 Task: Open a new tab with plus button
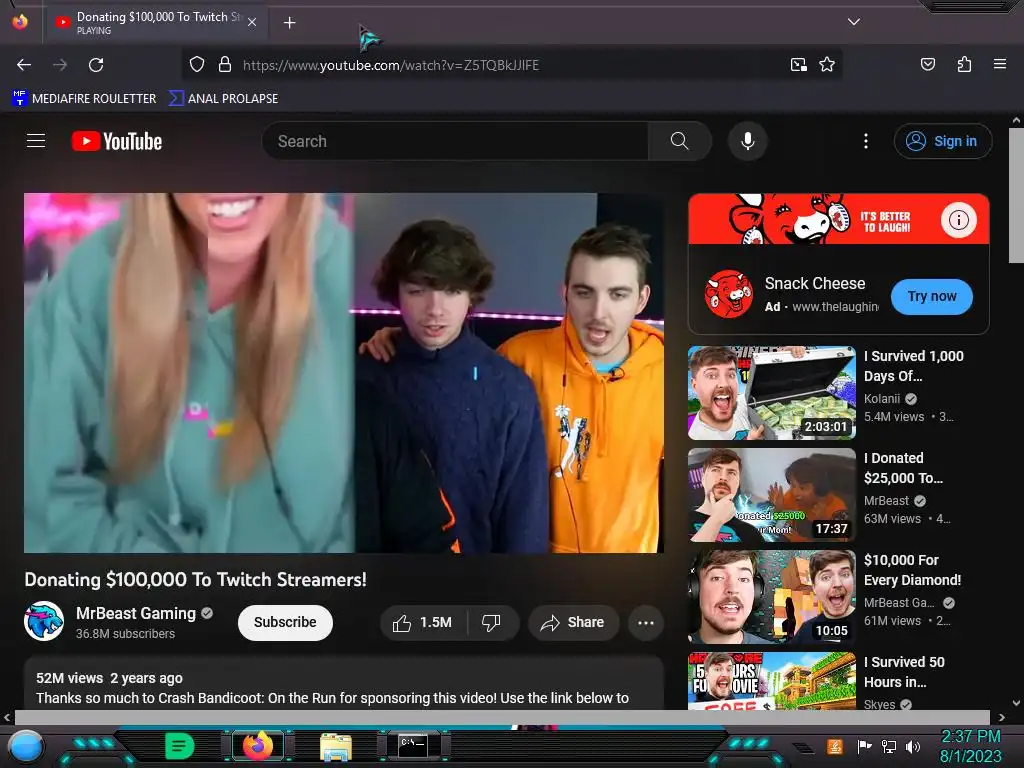289,23
